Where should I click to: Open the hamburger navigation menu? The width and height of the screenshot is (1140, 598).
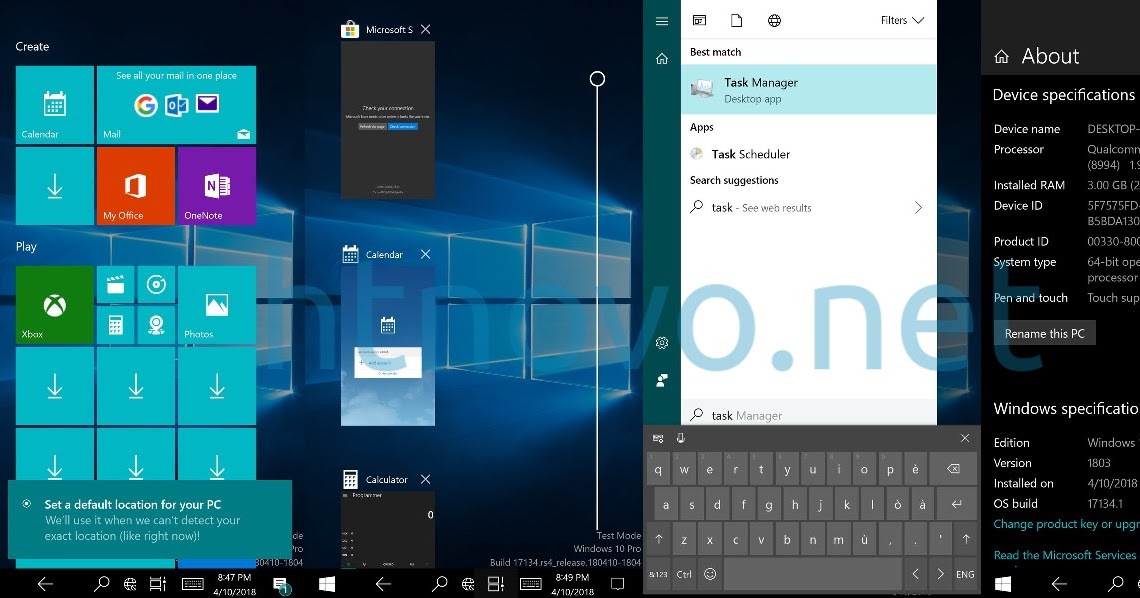661,20
